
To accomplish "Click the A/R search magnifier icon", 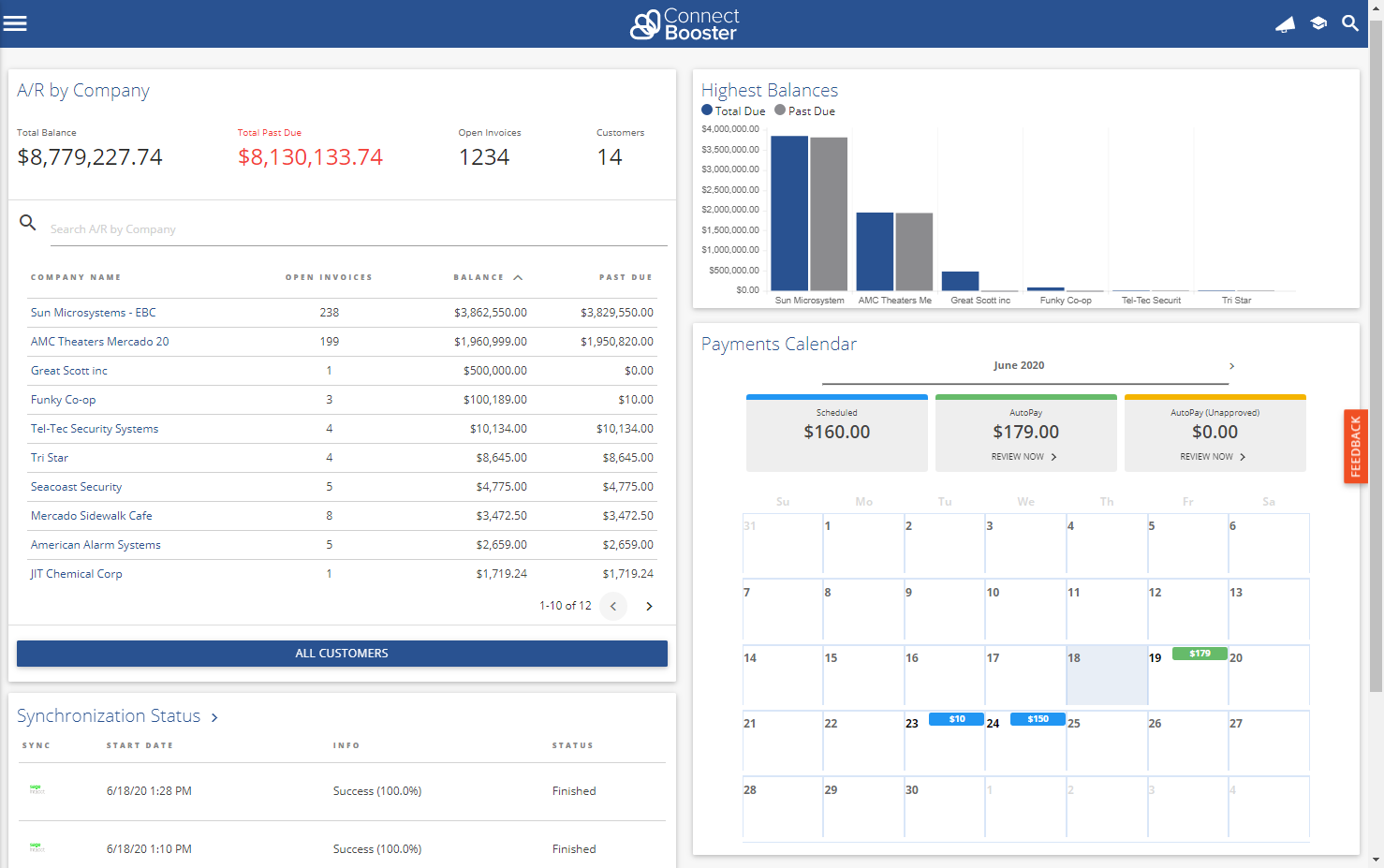I will coord(28,223).
